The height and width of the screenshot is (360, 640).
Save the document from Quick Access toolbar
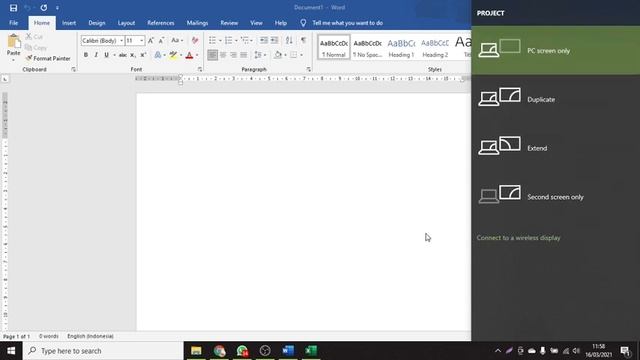13,8
